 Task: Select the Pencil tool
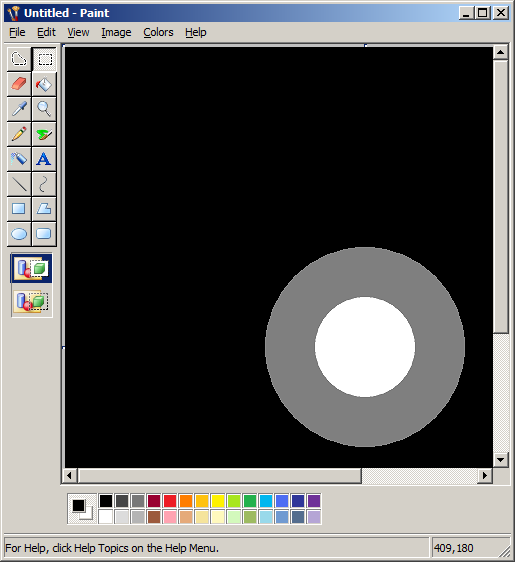tap(19, 134)
